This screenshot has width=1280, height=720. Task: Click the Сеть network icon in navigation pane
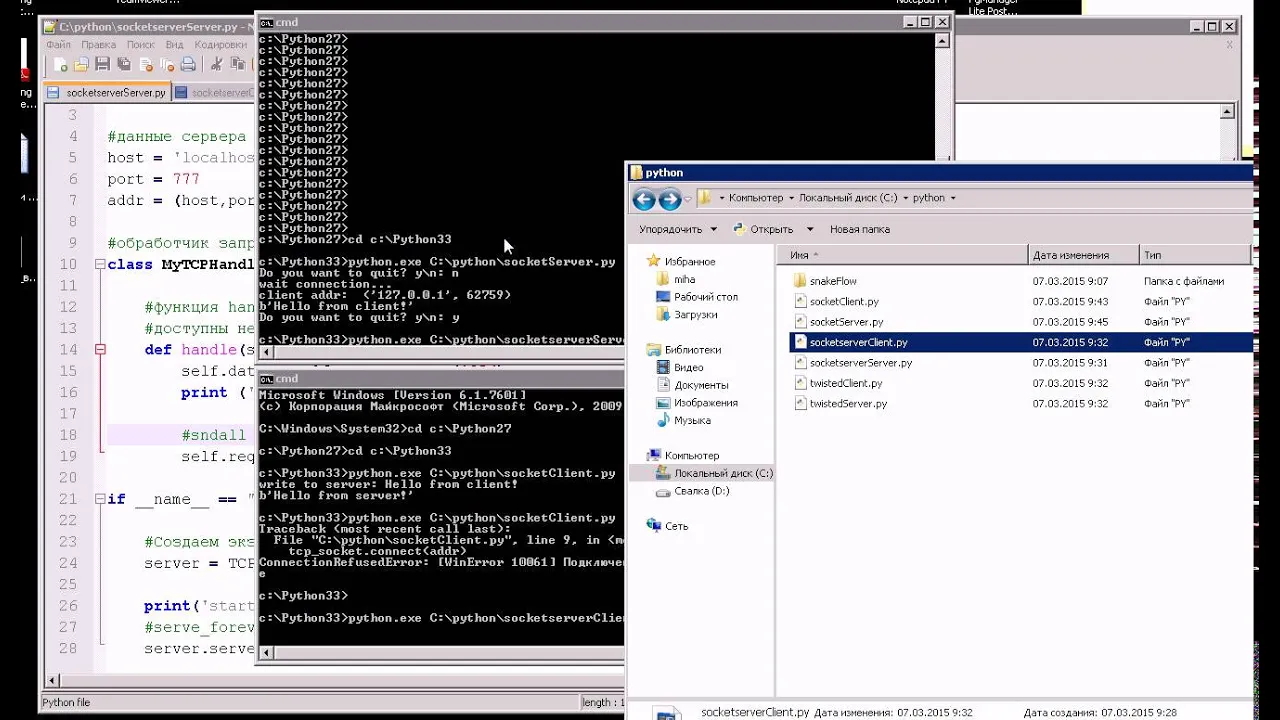654,525
